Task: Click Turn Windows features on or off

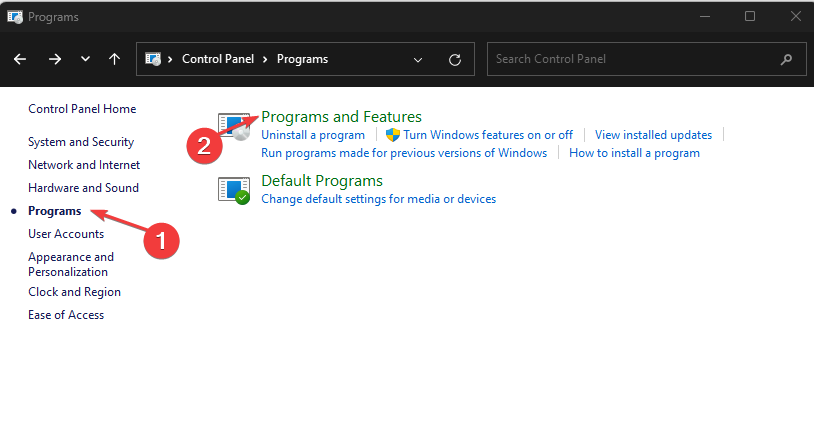Action: [488, 135]
